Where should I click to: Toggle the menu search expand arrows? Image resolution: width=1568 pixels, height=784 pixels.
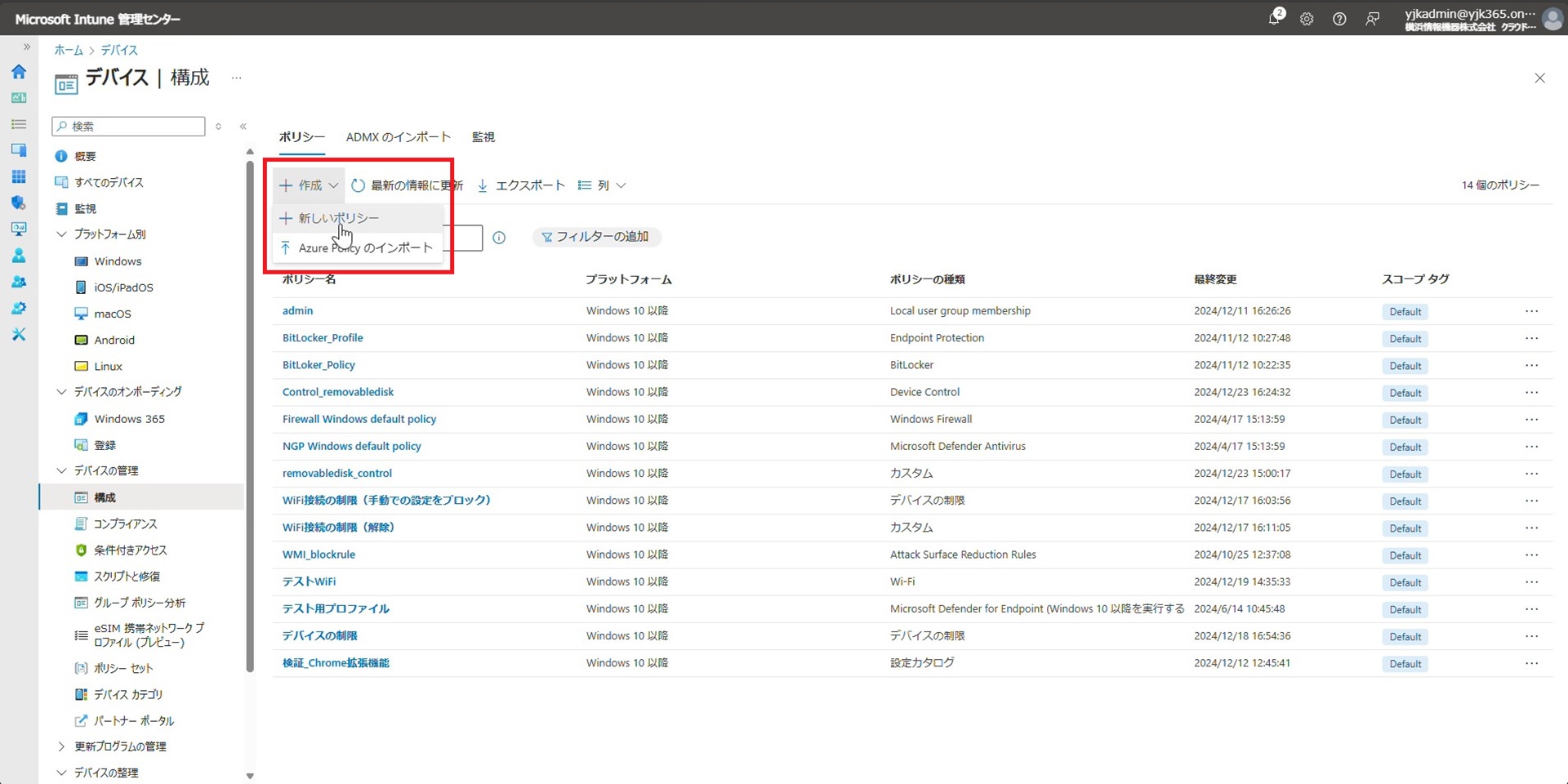coord(218,126)
